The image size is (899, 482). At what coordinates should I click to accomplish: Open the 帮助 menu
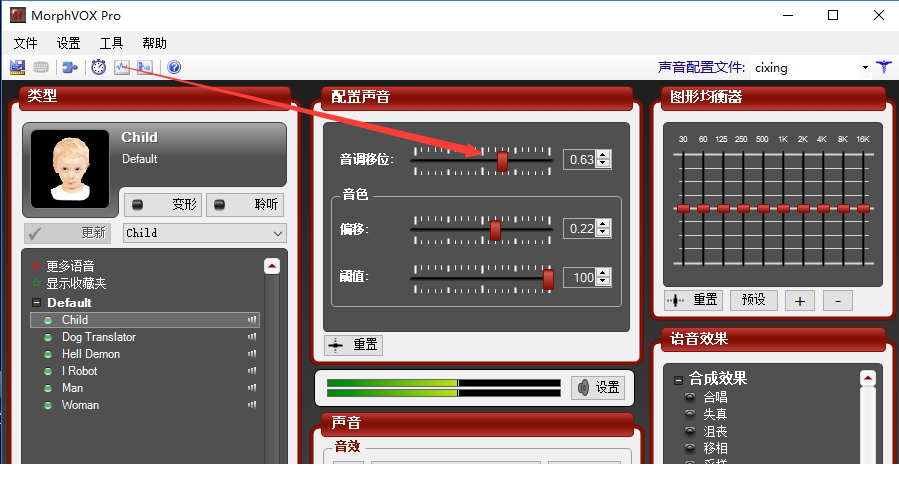[x=155, y=44]
